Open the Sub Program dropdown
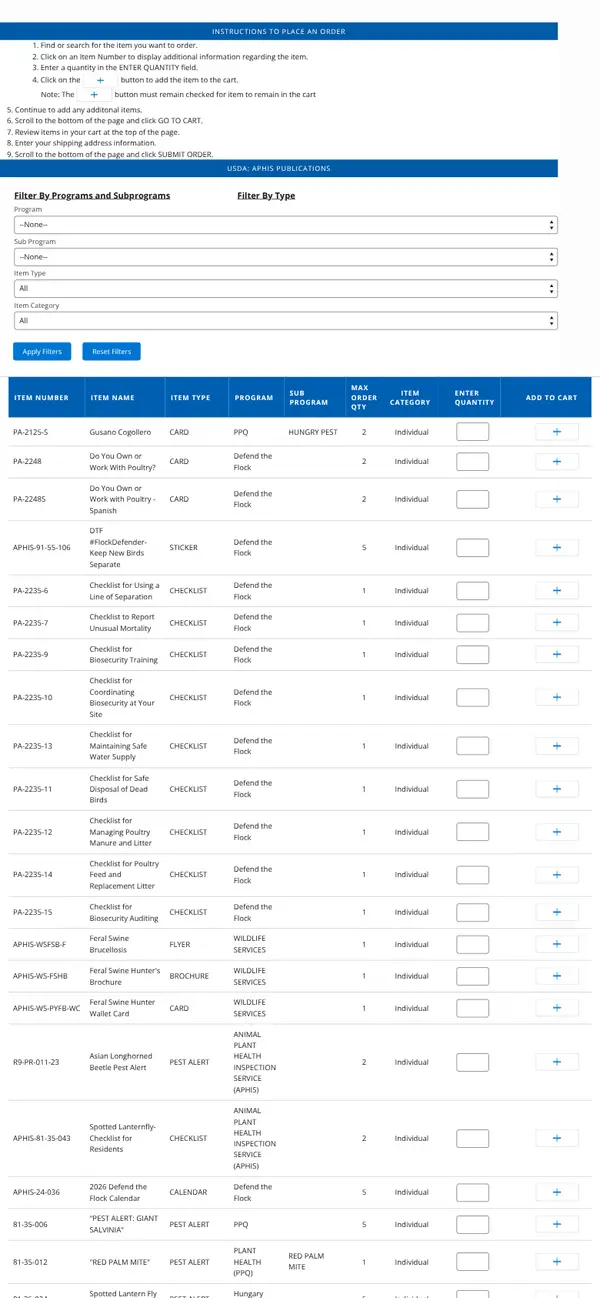600x1298 pixels. (286, 257)
